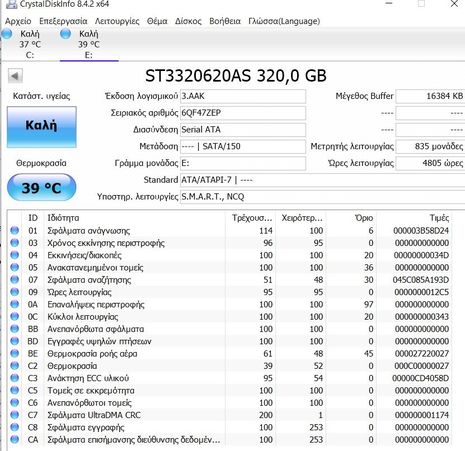Click raw value 00000001174
This screenshot has height=451, width=465.
tap(422, 415)
